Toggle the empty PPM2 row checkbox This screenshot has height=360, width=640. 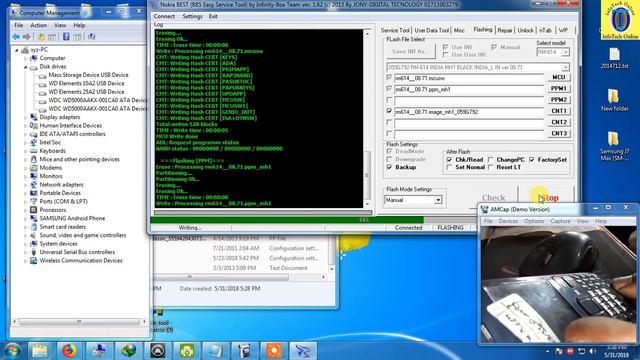[x=389, y=100]
